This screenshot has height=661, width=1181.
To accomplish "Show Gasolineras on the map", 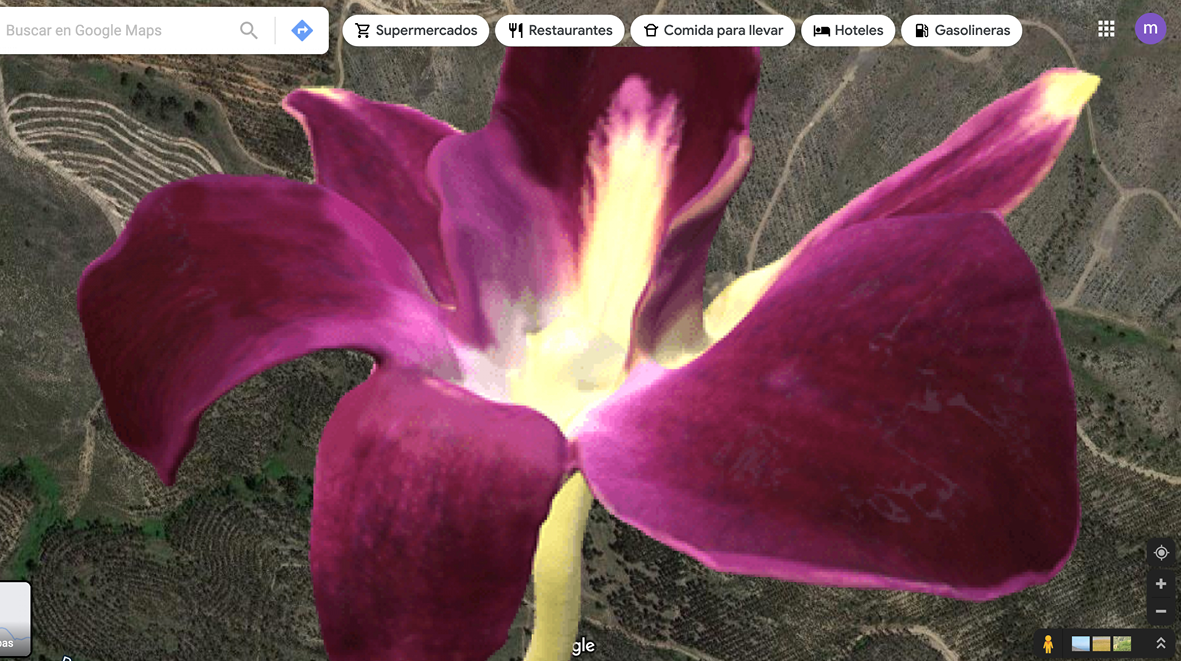I will pyautogui.click(x=961, y=31).
